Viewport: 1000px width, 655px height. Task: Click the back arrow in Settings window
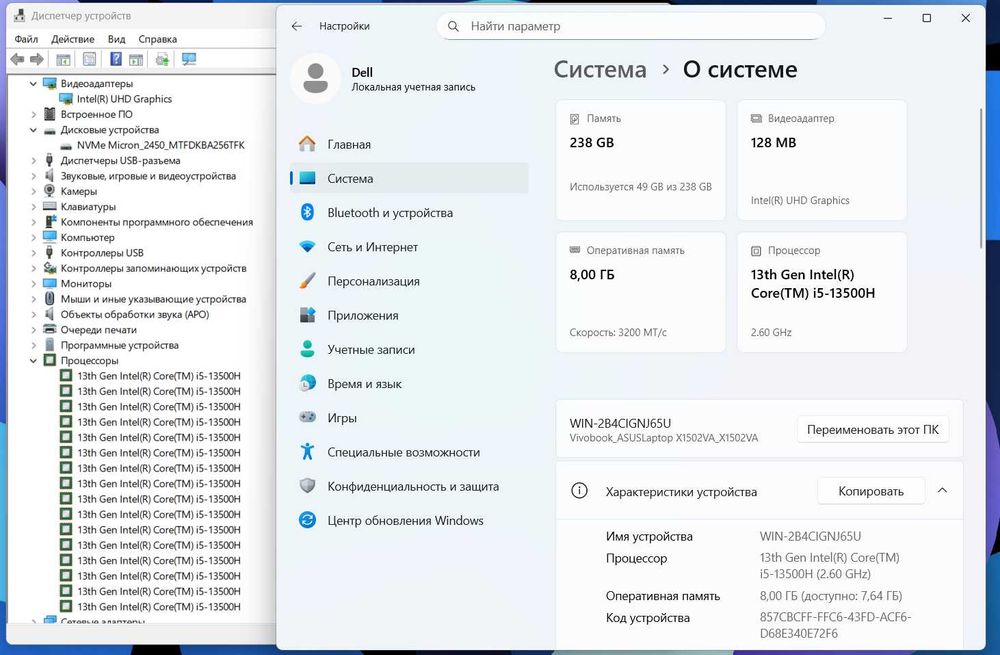[x=297, y=26]
